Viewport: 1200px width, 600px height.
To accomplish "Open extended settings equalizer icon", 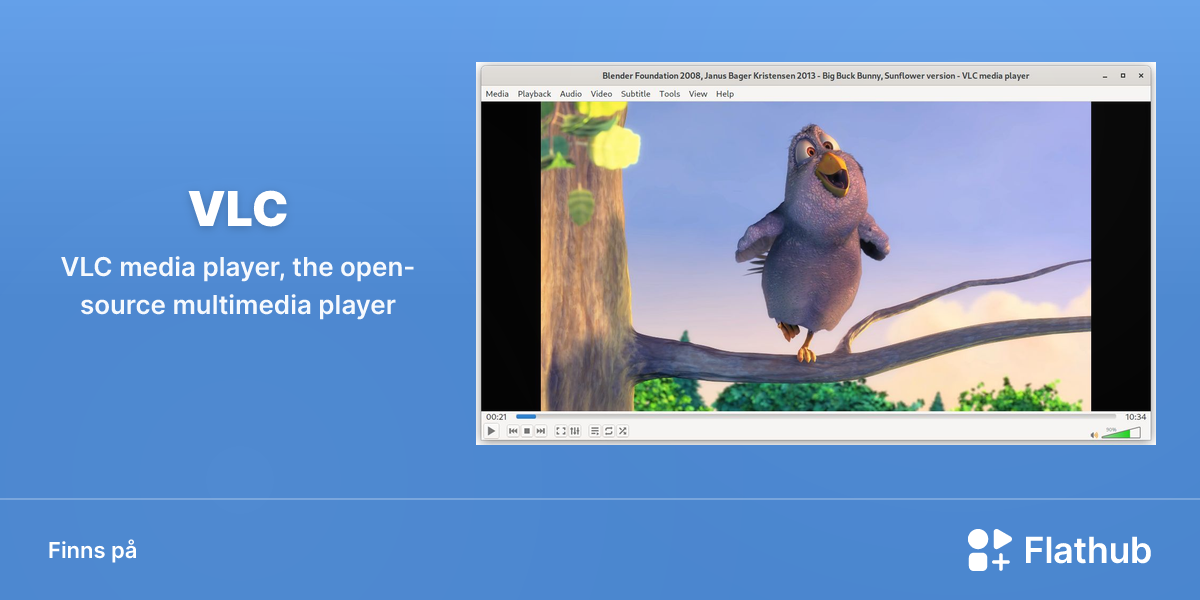I will tap(574, 431).
